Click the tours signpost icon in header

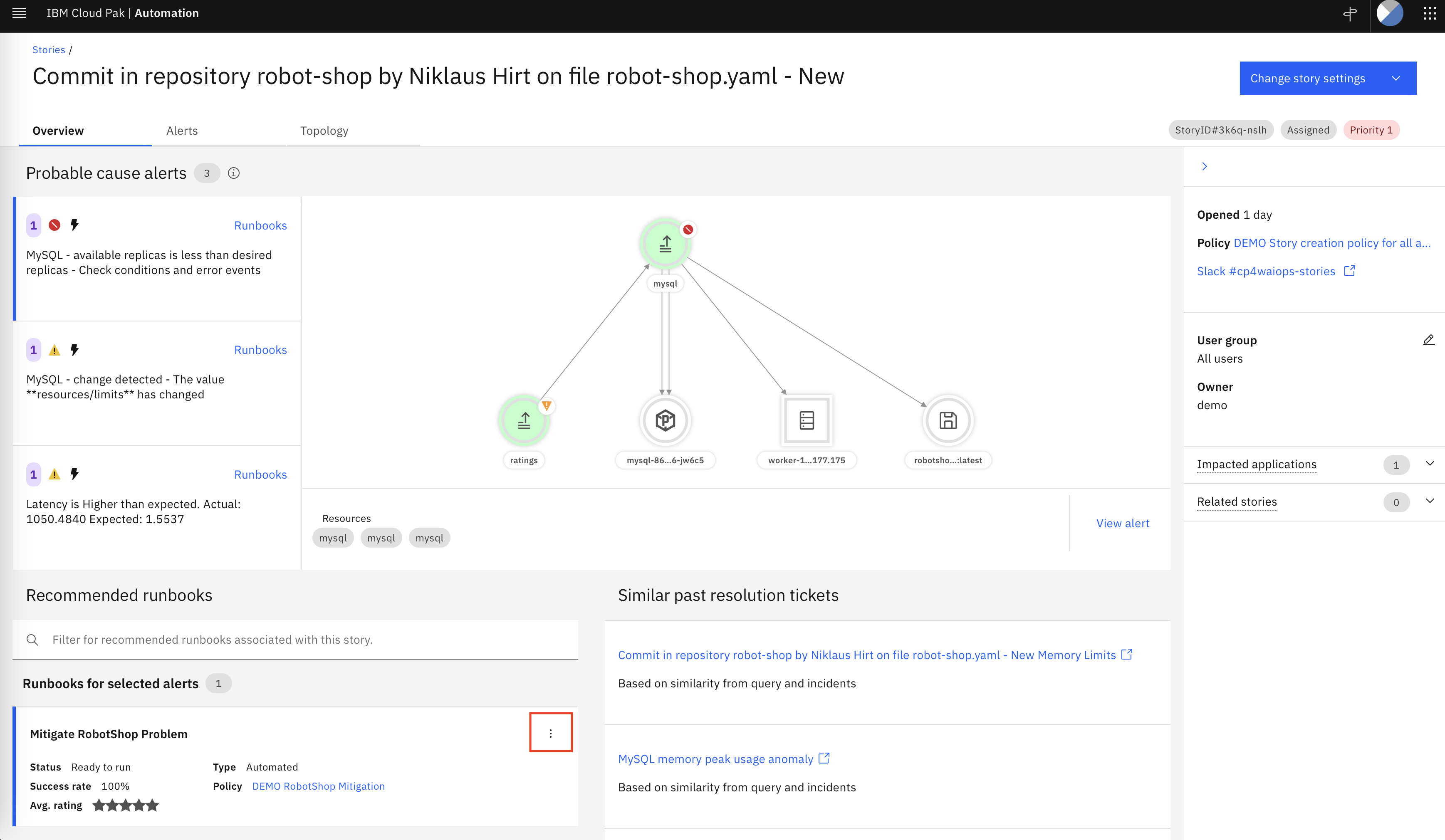(1350, 14)
